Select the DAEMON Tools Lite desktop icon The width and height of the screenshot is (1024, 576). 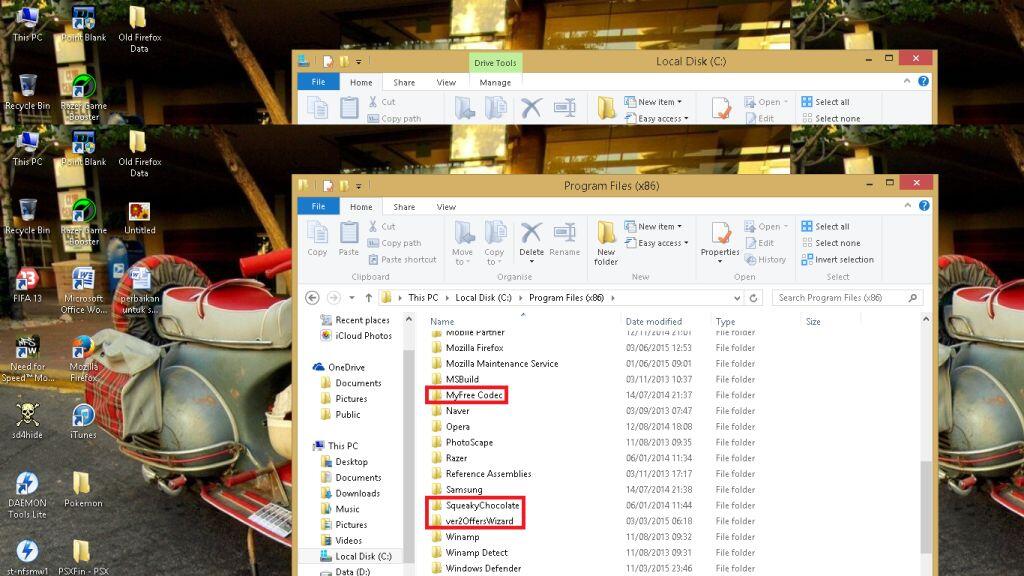point(27,495)
